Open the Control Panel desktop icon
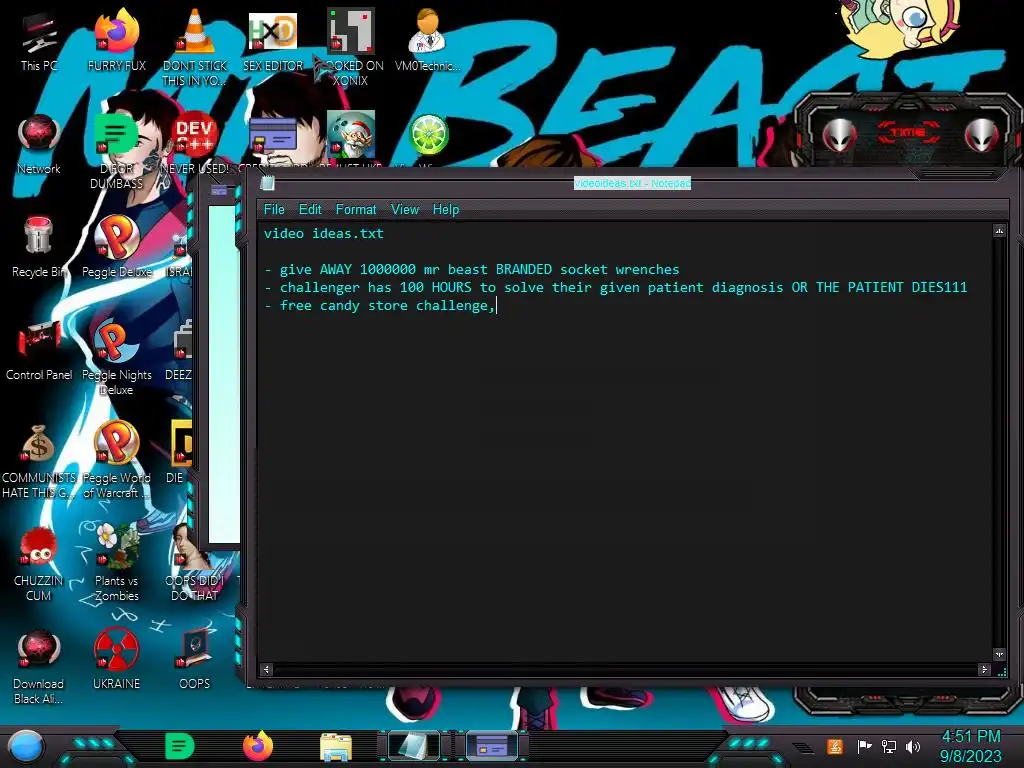Viewport: 1024px width, 768px height. 39,349
